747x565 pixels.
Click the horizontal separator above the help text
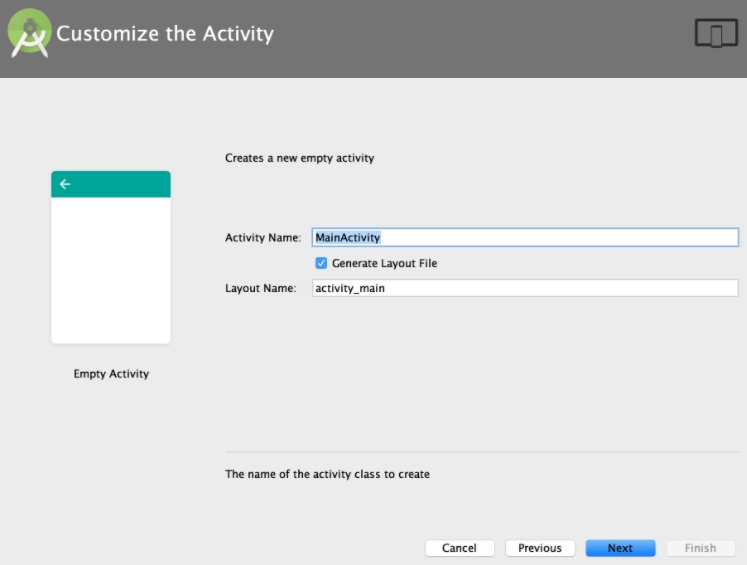(482, 452)
